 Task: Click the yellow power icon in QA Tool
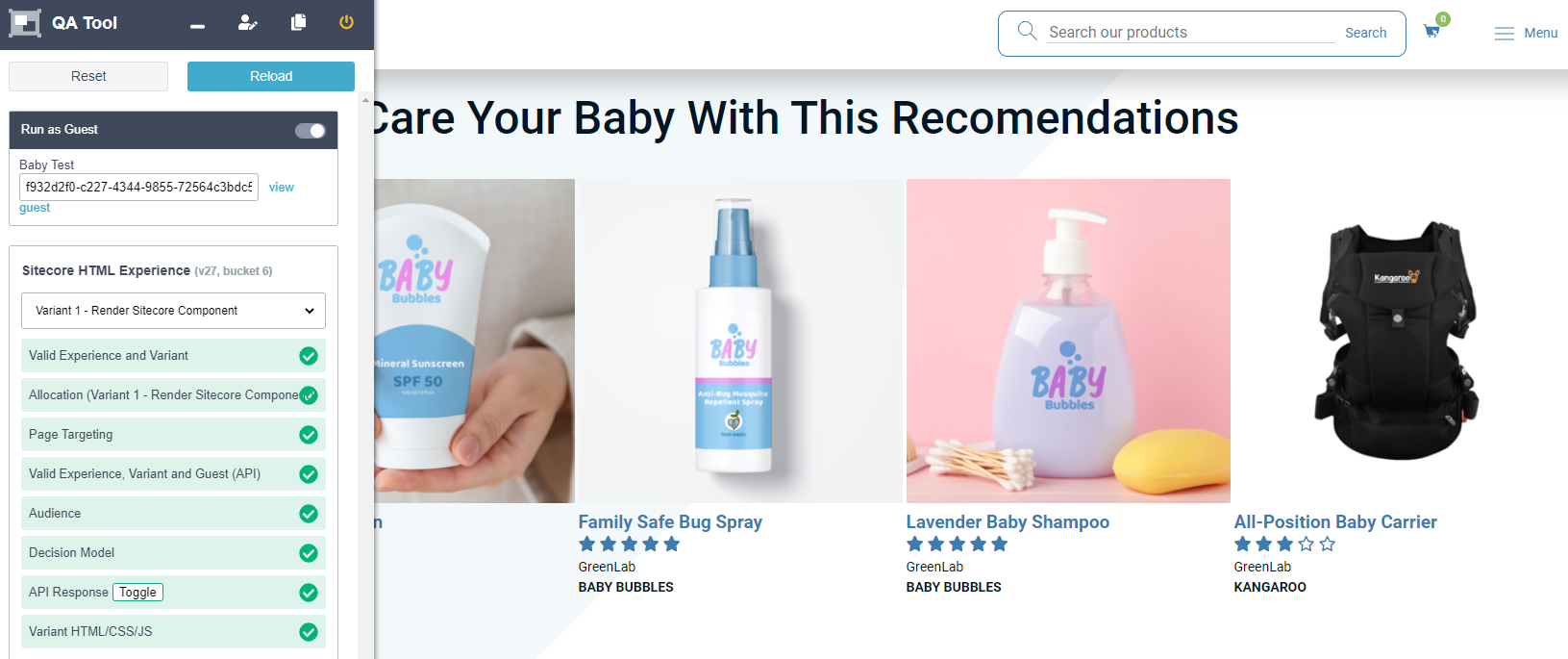pos(346,22)
